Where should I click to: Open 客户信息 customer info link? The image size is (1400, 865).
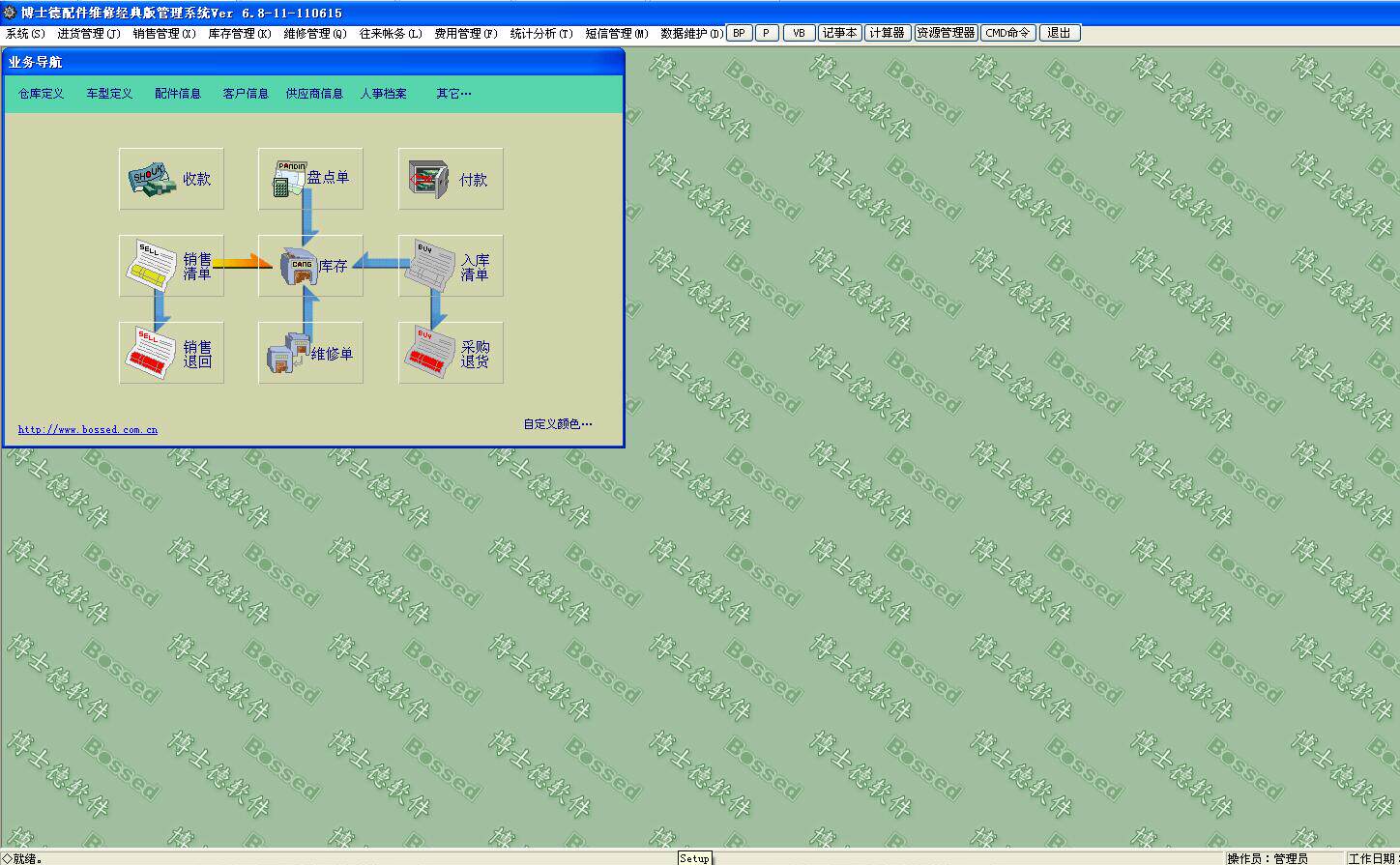246,94
